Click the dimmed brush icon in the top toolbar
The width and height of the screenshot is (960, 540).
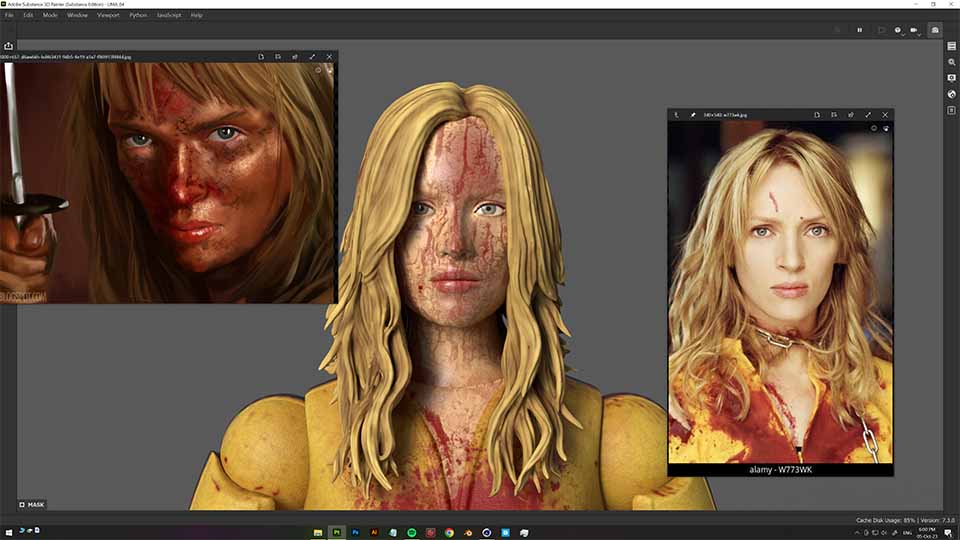point(838,30)
